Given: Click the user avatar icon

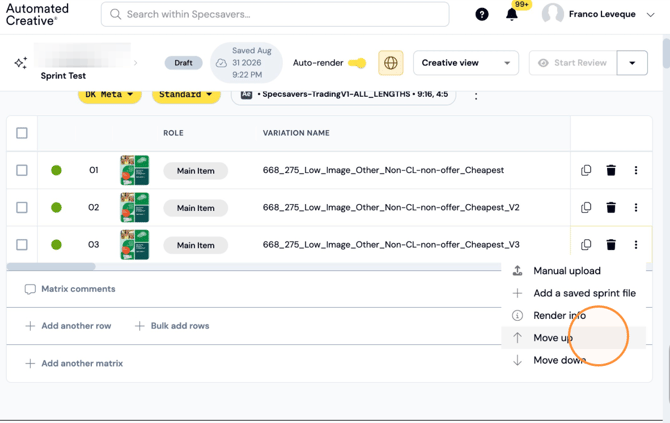Looking at the screenshot, I should [x=552, y=15].
